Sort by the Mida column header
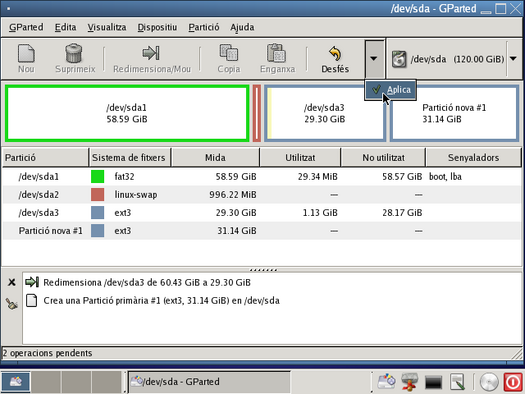The image size is (525, 394). (215, 158)
